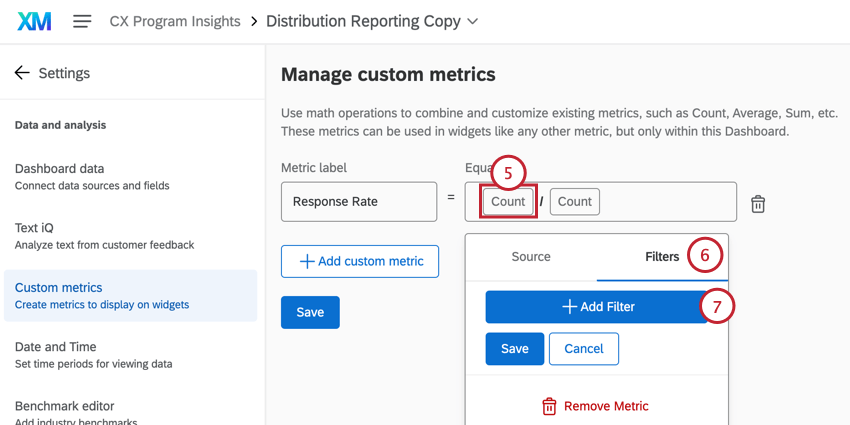The width and height of the screenshot is (850, 425).
Task: Delete the metric with trash icon
Action: click(x=758, y=204)
